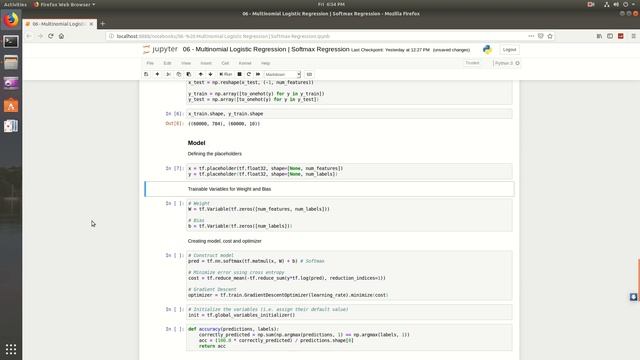Screen dimensions: 640x360
Task: Paste cells below using the paste icon
Action: point(189,74)
